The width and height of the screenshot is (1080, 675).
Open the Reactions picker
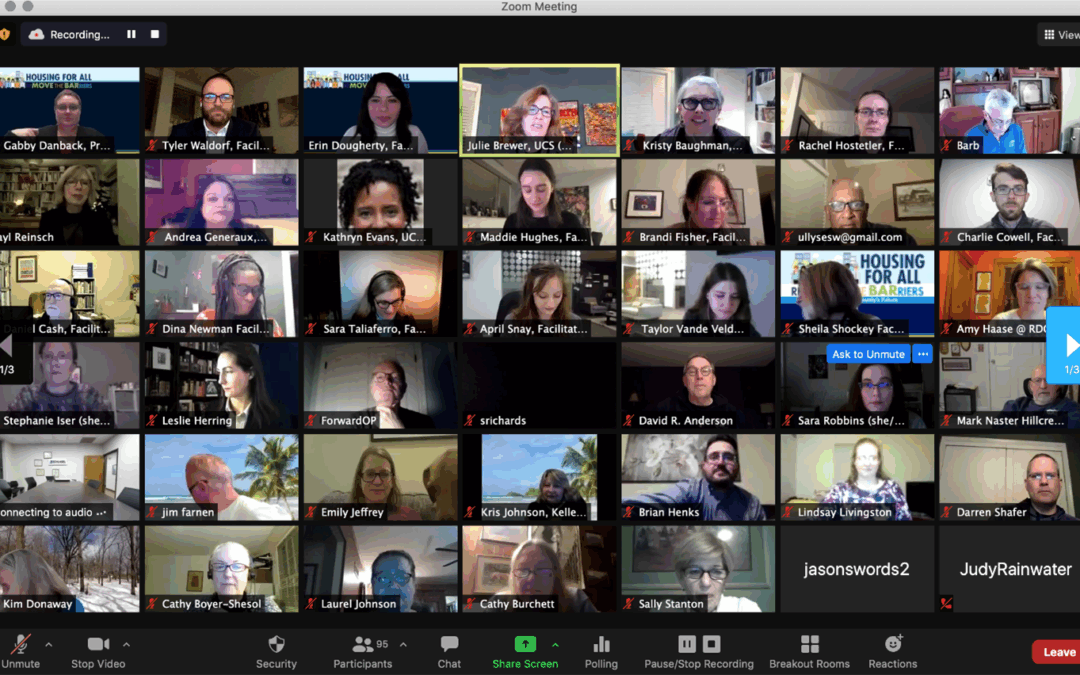[893, 650]
